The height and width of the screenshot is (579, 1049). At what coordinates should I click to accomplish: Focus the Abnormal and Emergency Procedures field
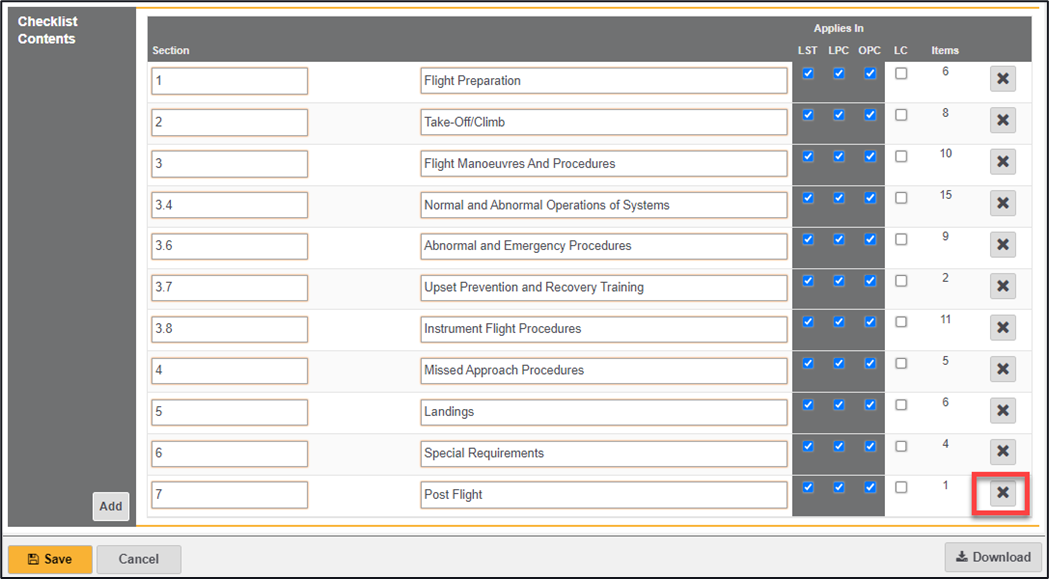(x=604, y=246)
